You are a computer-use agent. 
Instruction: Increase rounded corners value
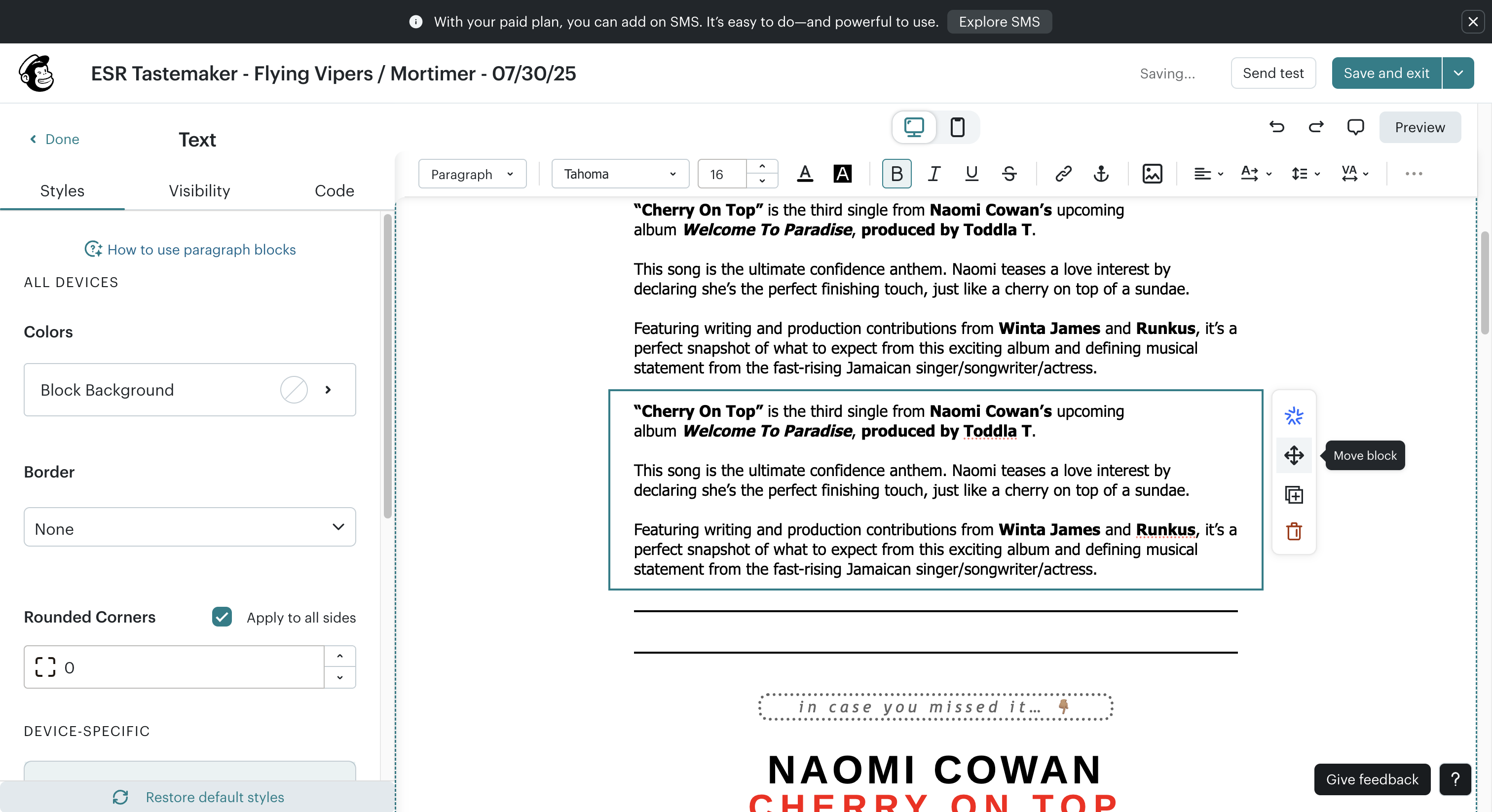point(340,656)
